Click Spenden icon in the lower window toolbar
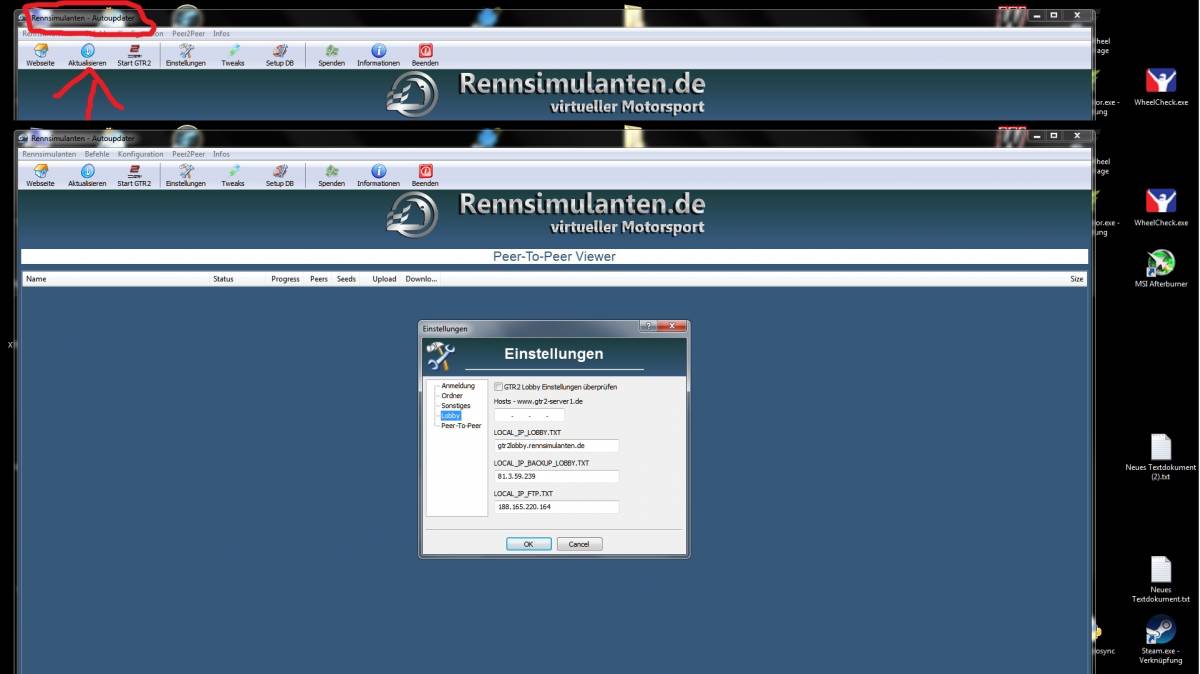The image size is (1200, 674). 331,172
